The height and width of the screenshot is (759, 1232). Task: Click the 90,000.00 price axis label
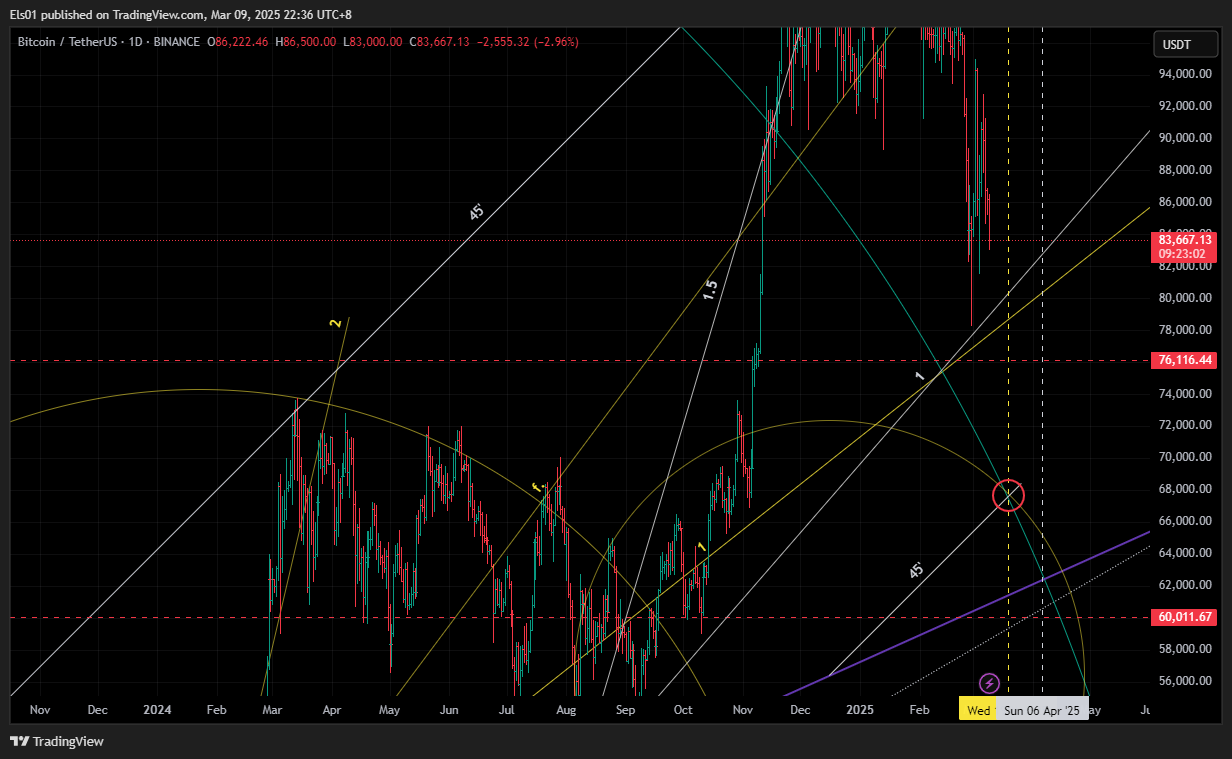(x=1185, y=138)
